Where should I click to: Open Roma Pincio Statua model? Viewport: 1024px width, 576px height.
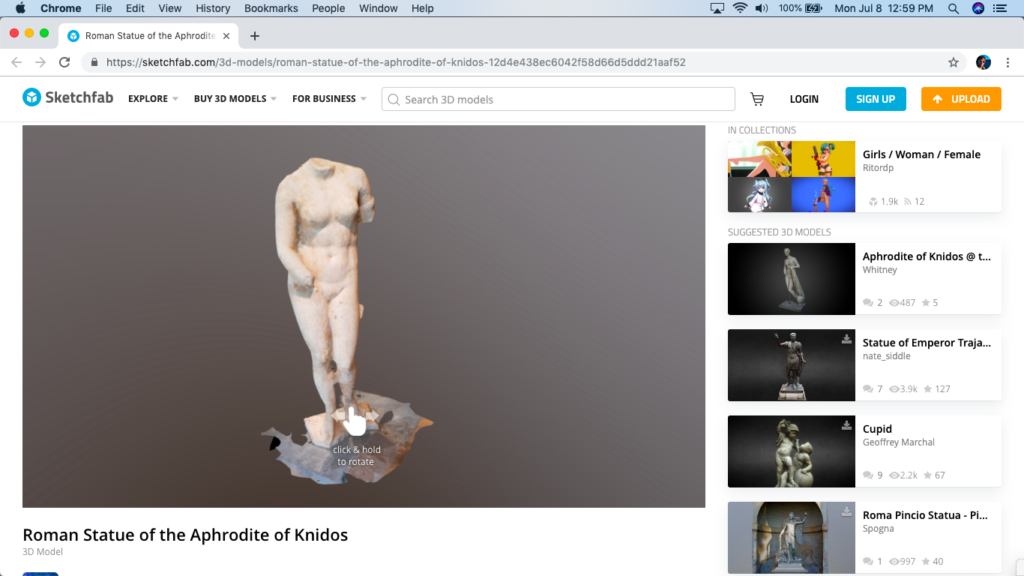click(x=925, y=515)
